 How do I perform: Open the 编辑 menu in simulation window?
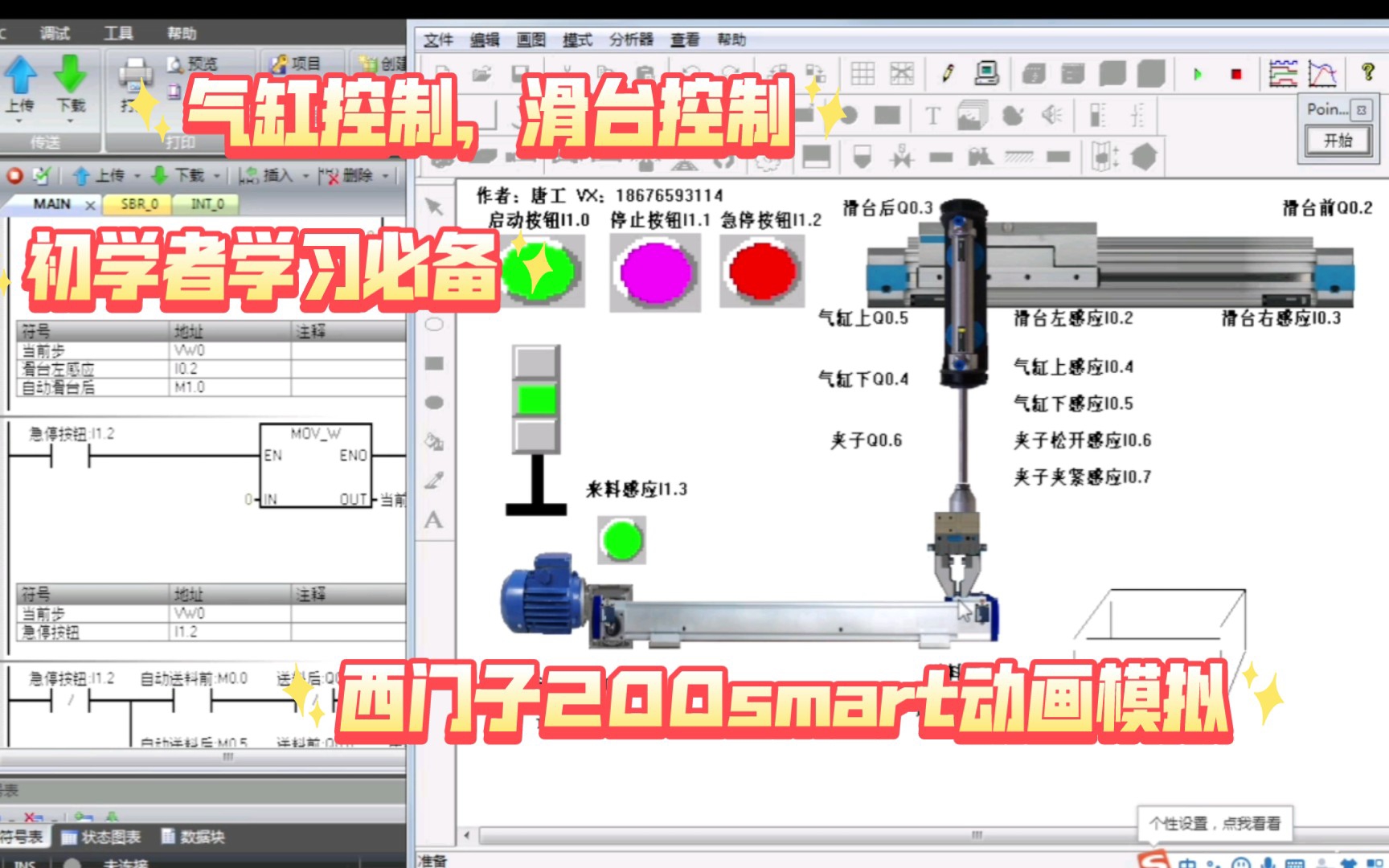pos(485,39)
